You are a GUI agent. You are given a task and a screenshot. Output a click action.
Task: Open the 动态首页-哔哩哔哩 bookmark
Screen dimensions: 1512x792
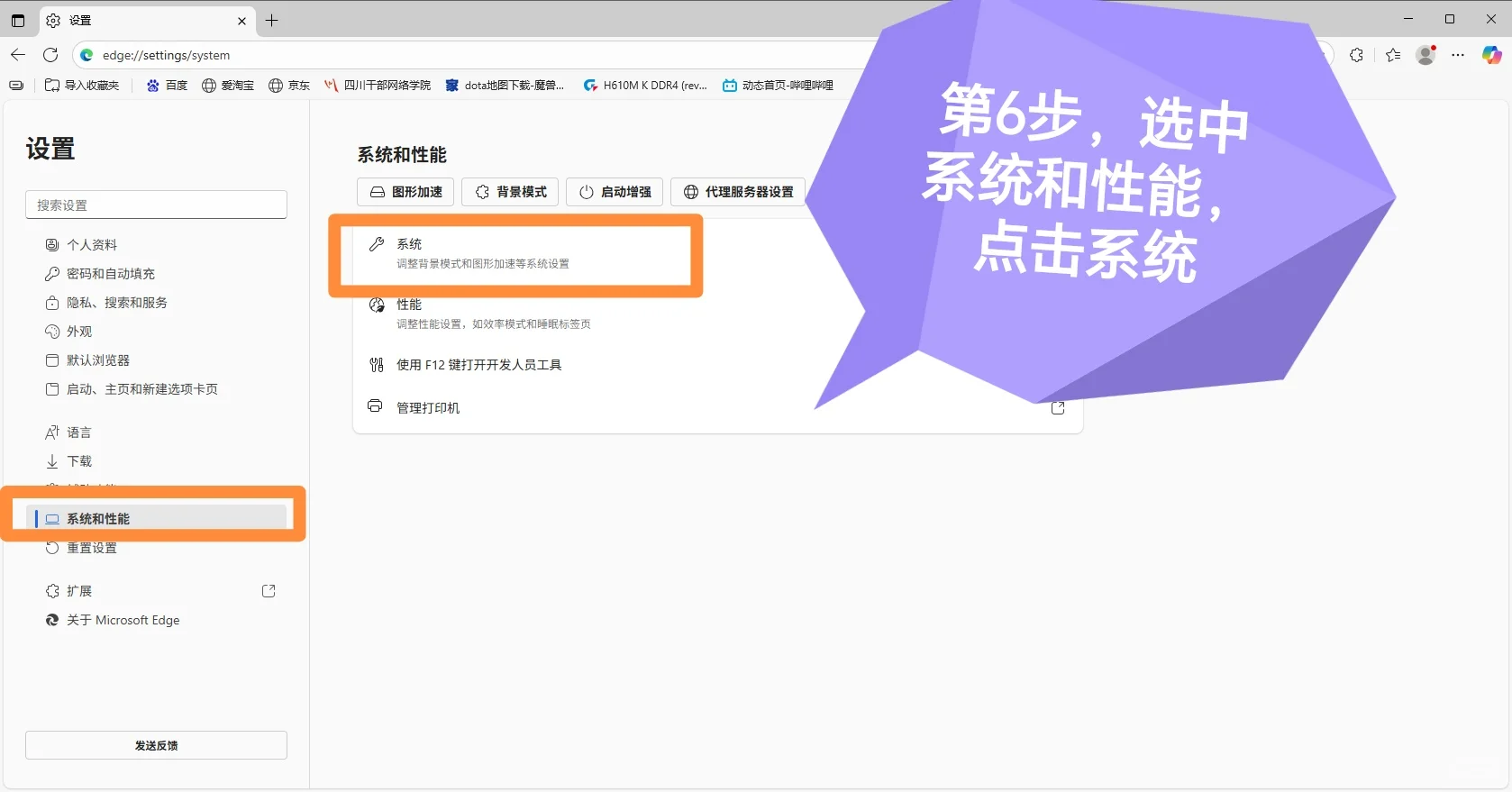click(x=778, y=86)
